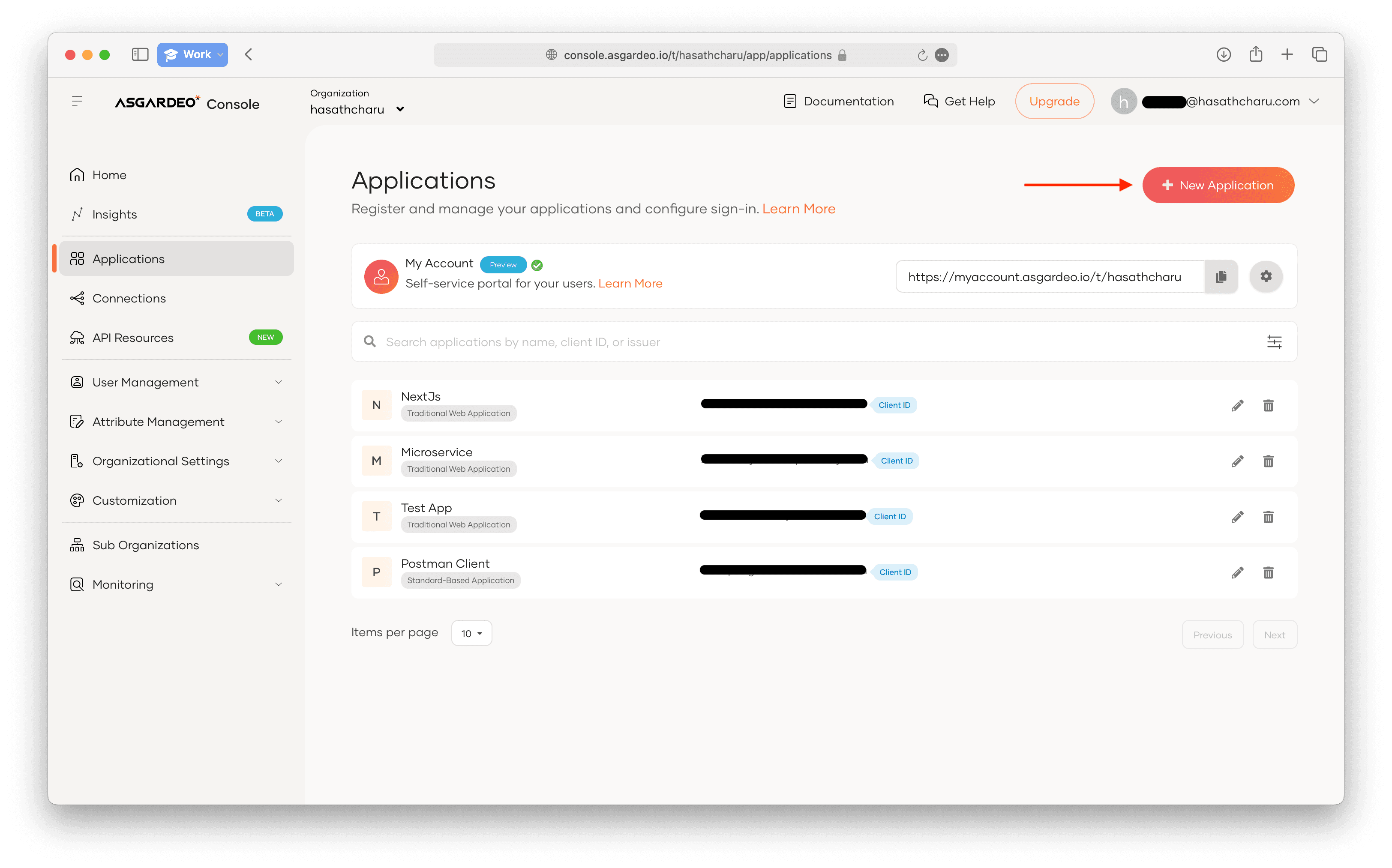Open the user account menu chevron
This screenshot has width=1392, height=868.
(1314, 102)
